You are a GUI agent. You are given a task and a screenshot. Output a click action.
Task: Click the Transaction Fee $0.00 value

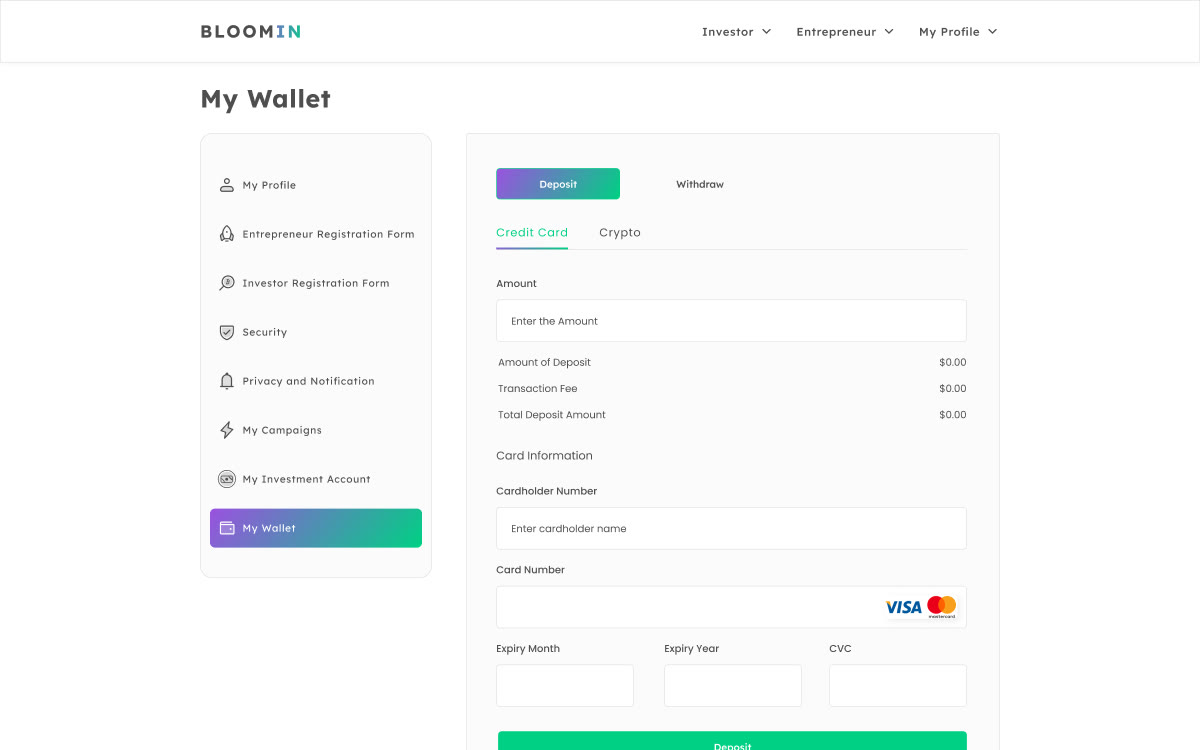click(953, 388)
